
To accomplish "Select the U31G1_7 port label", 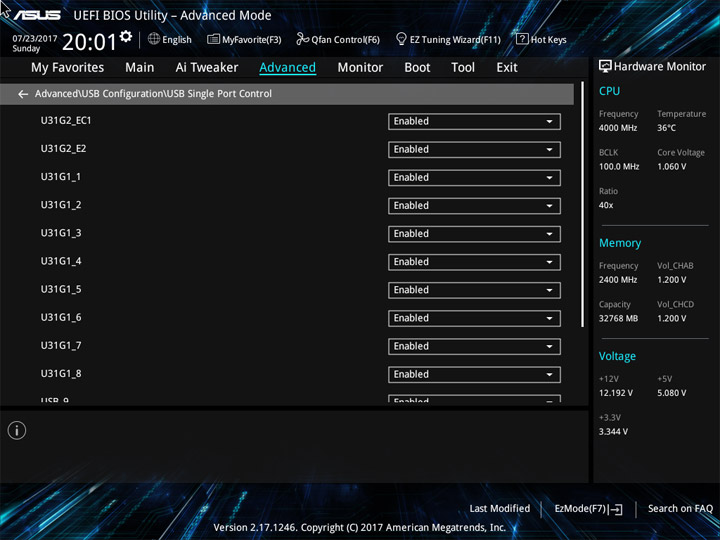I will [x=61, y=345].
